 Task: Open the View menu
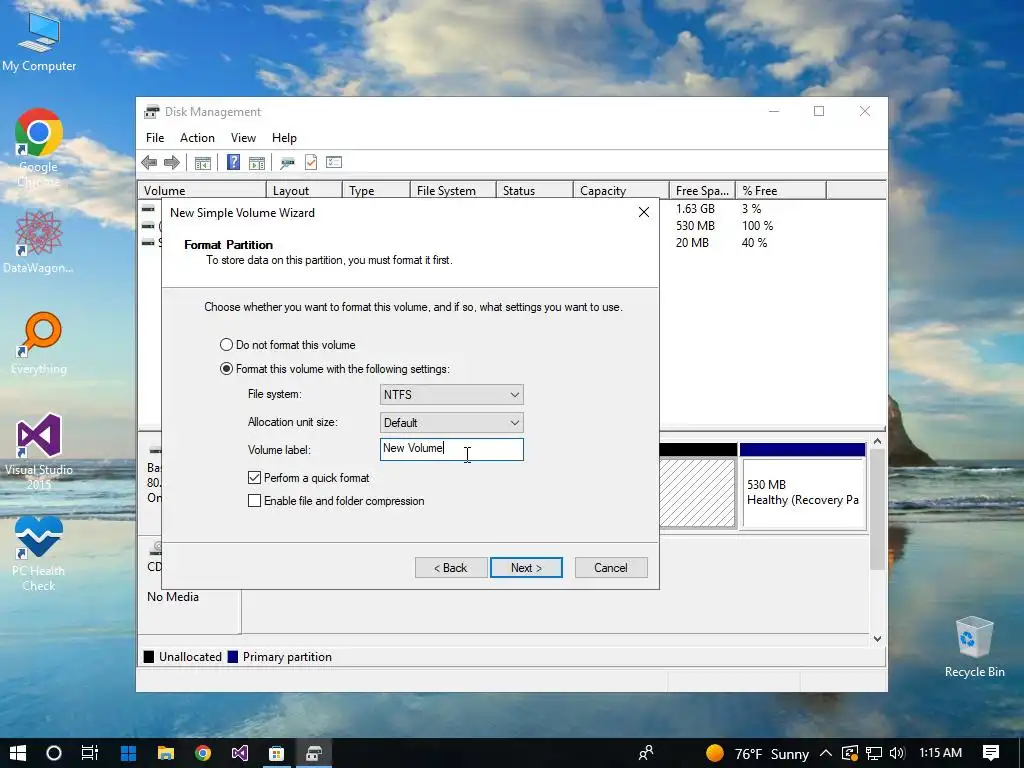pyautogui.click(x=243, y=138)
